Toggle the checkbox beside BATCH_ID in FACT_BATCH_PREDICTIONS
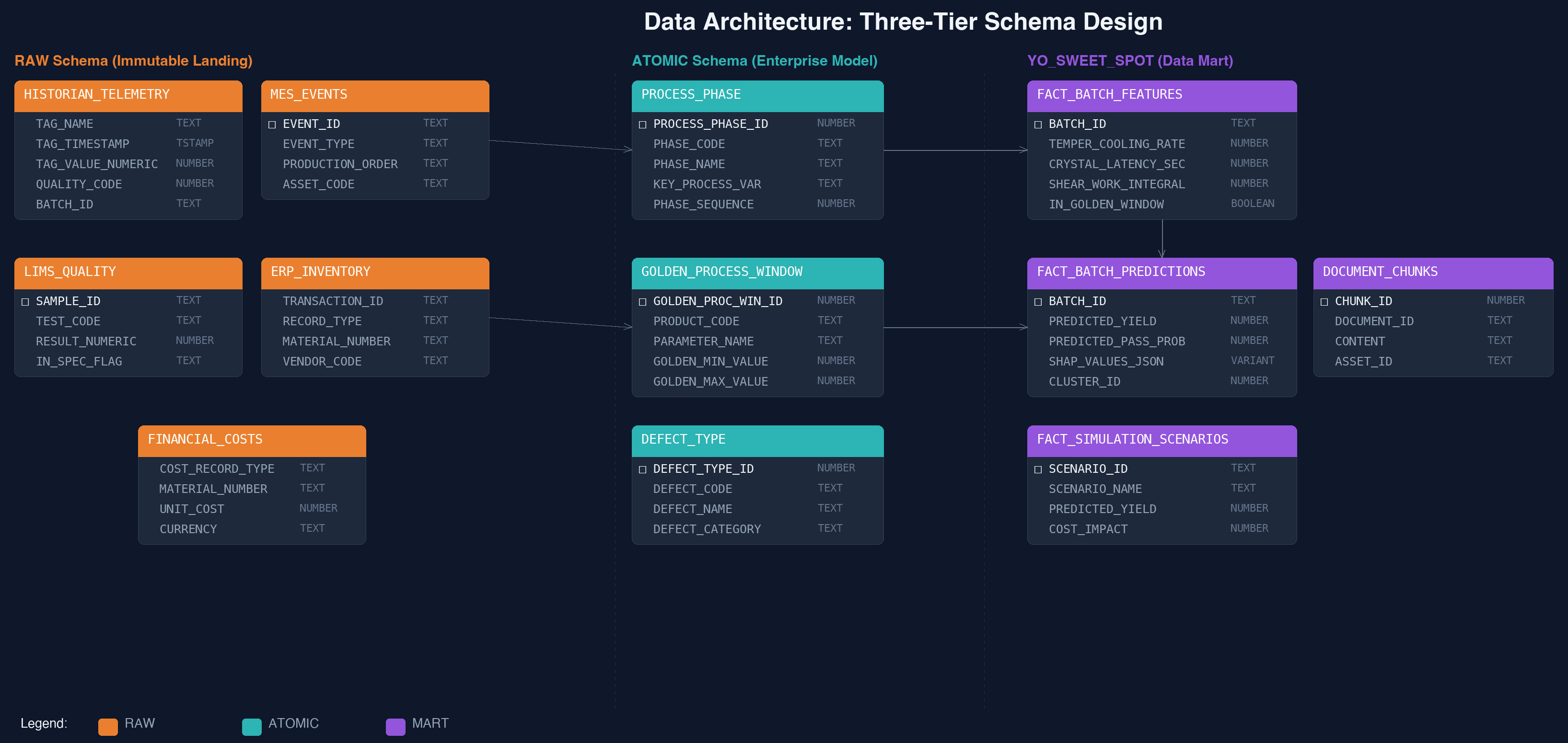1568x743 pixels. click(x=1037, y=301)
